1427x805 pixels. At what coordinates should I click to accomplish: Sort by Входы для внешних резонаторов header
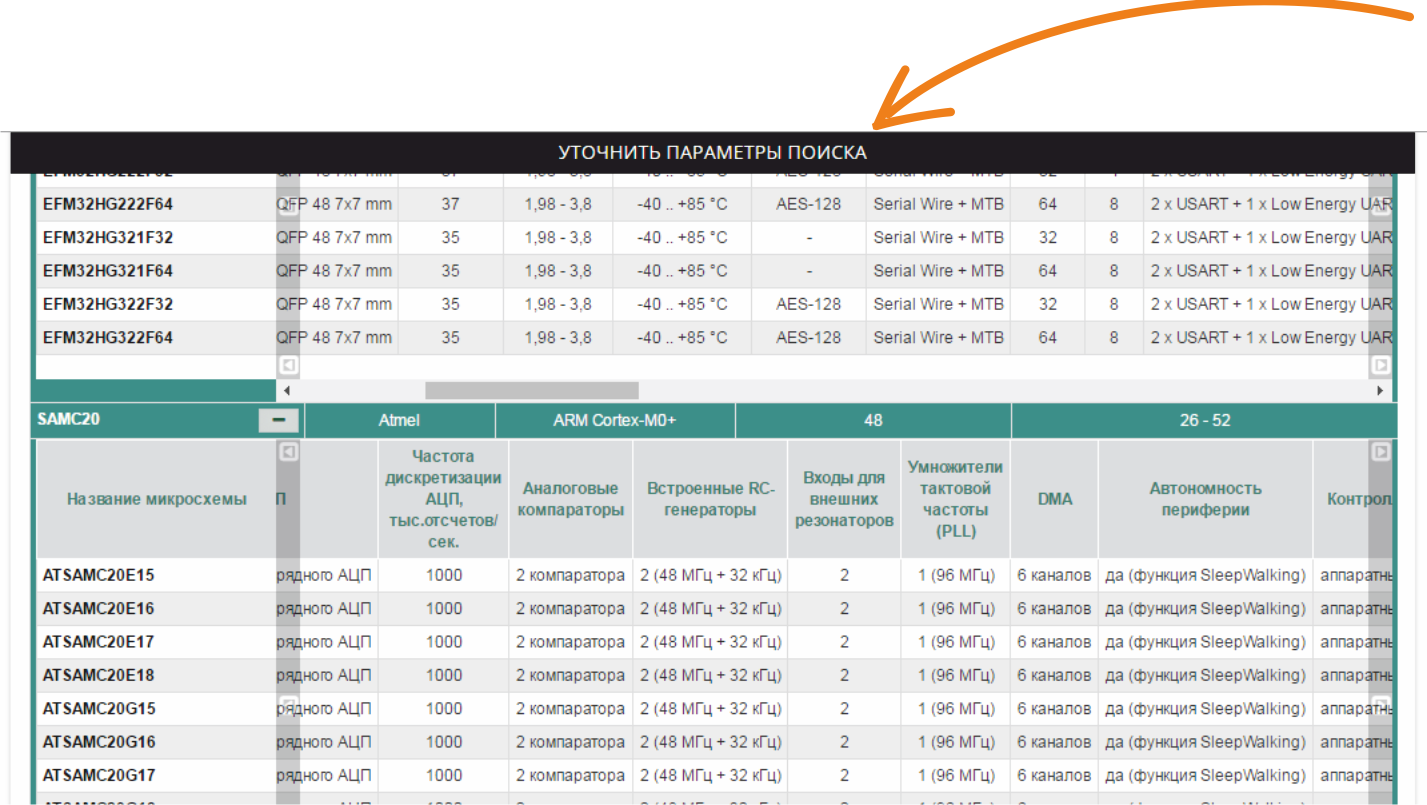pyautogui.click(x=844, y=499)
